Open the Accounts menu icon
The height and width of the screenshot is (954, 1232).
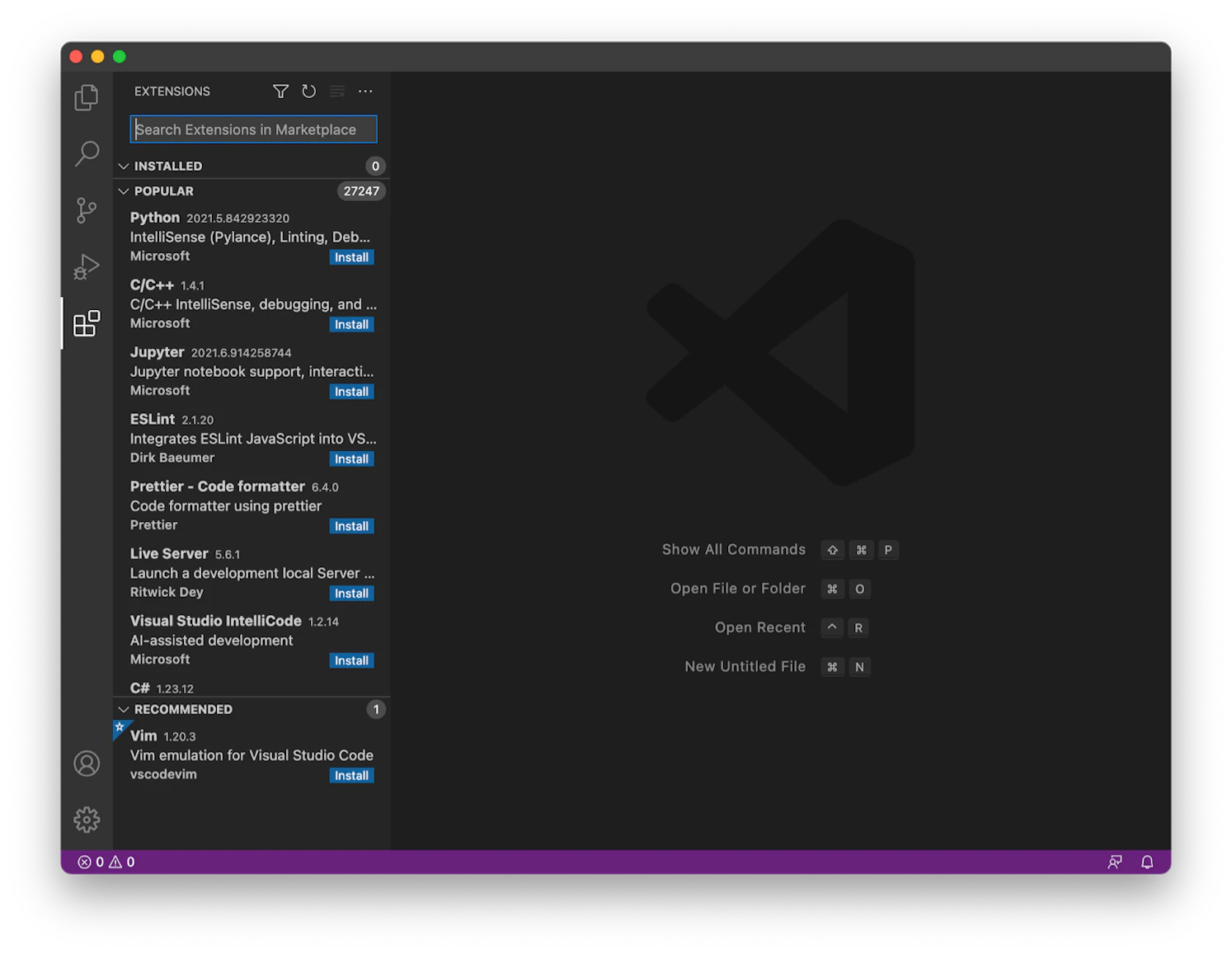[87, 764]
